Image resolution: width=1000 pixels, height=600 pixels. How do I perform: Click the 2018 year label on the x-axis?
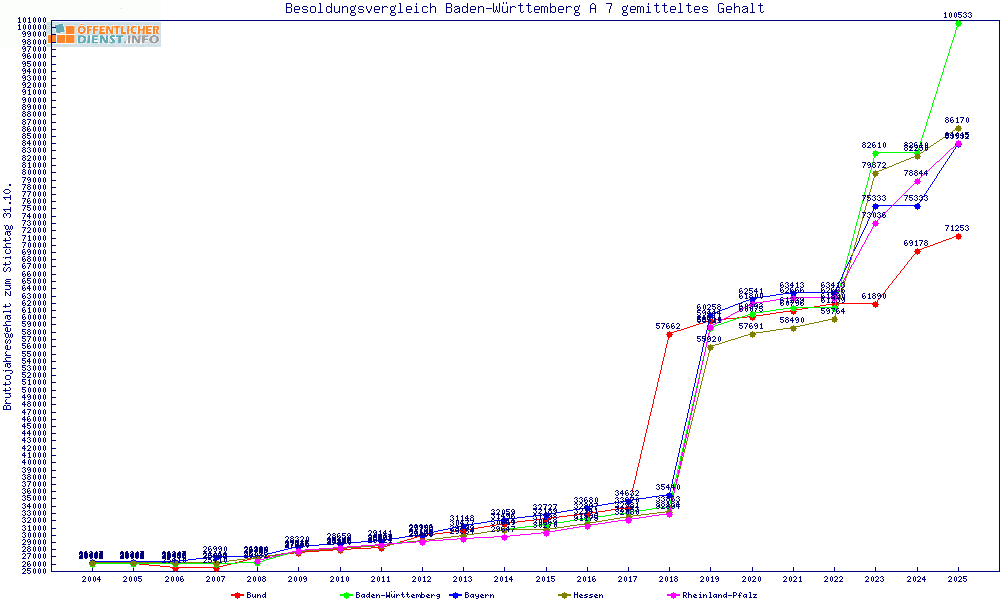(x=668, y=579)
